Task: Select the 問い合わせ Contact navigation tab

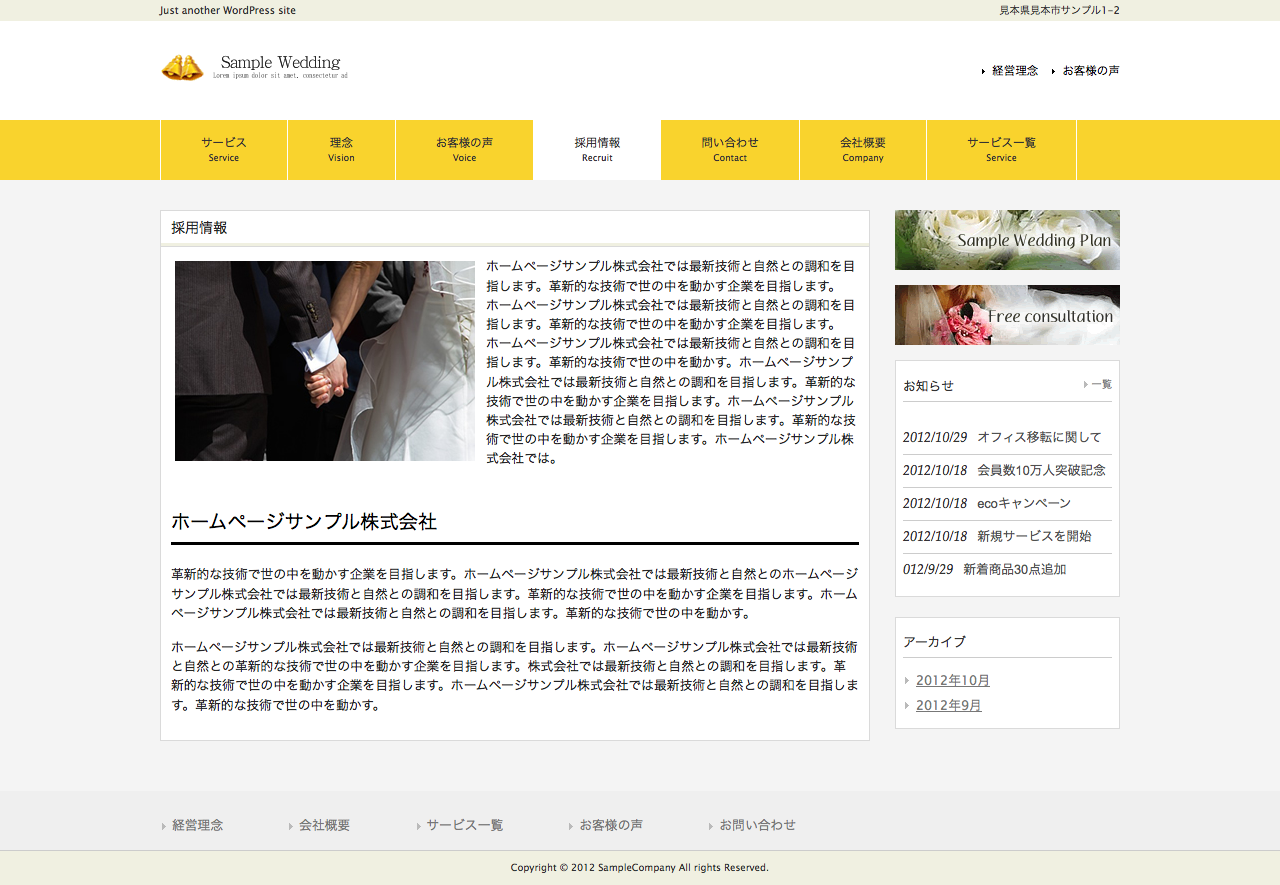Action: click(730, 150)
